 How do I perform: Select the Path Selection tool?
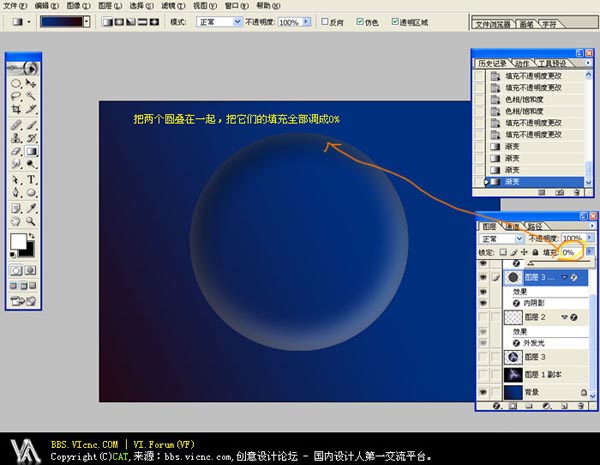[x=16, y=179]
